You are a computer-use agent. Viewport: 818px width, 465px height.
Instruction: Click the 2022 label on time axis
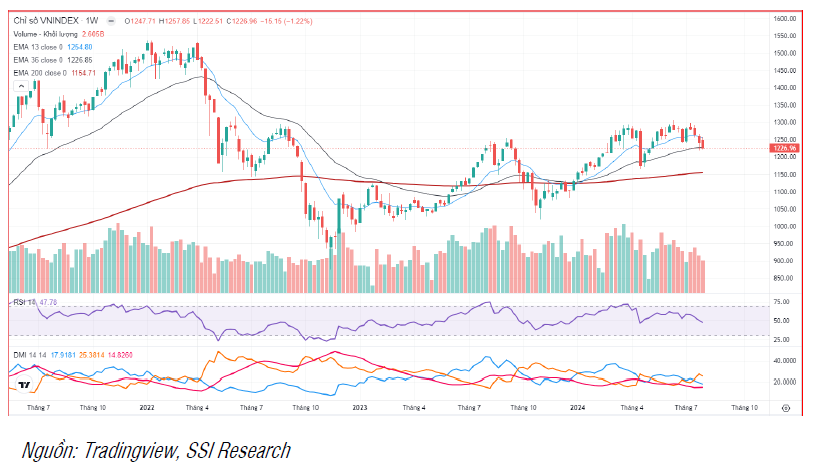point(147,408)
